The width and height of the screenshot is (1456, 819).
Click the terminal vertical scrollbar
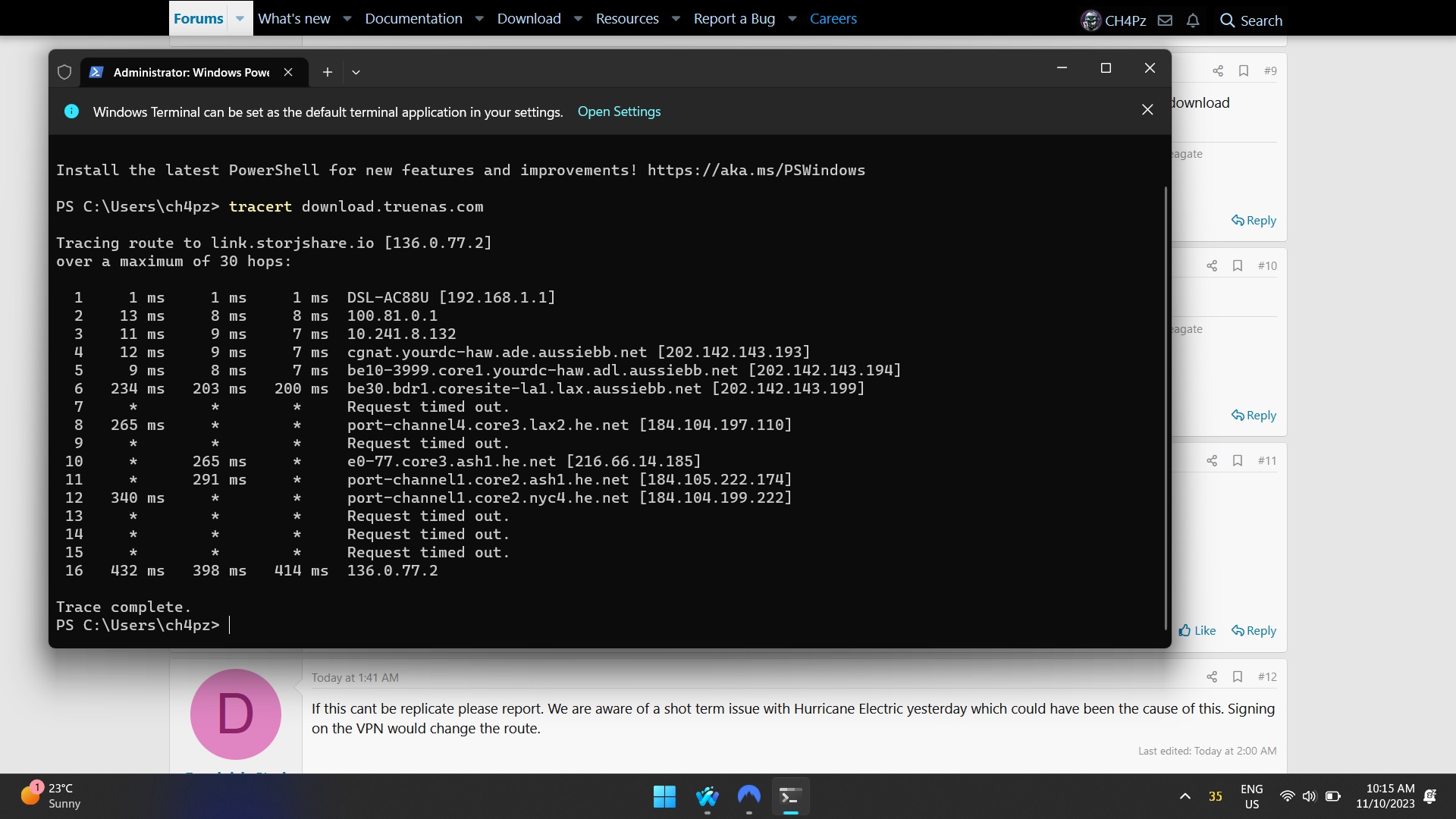point(1166,408)
